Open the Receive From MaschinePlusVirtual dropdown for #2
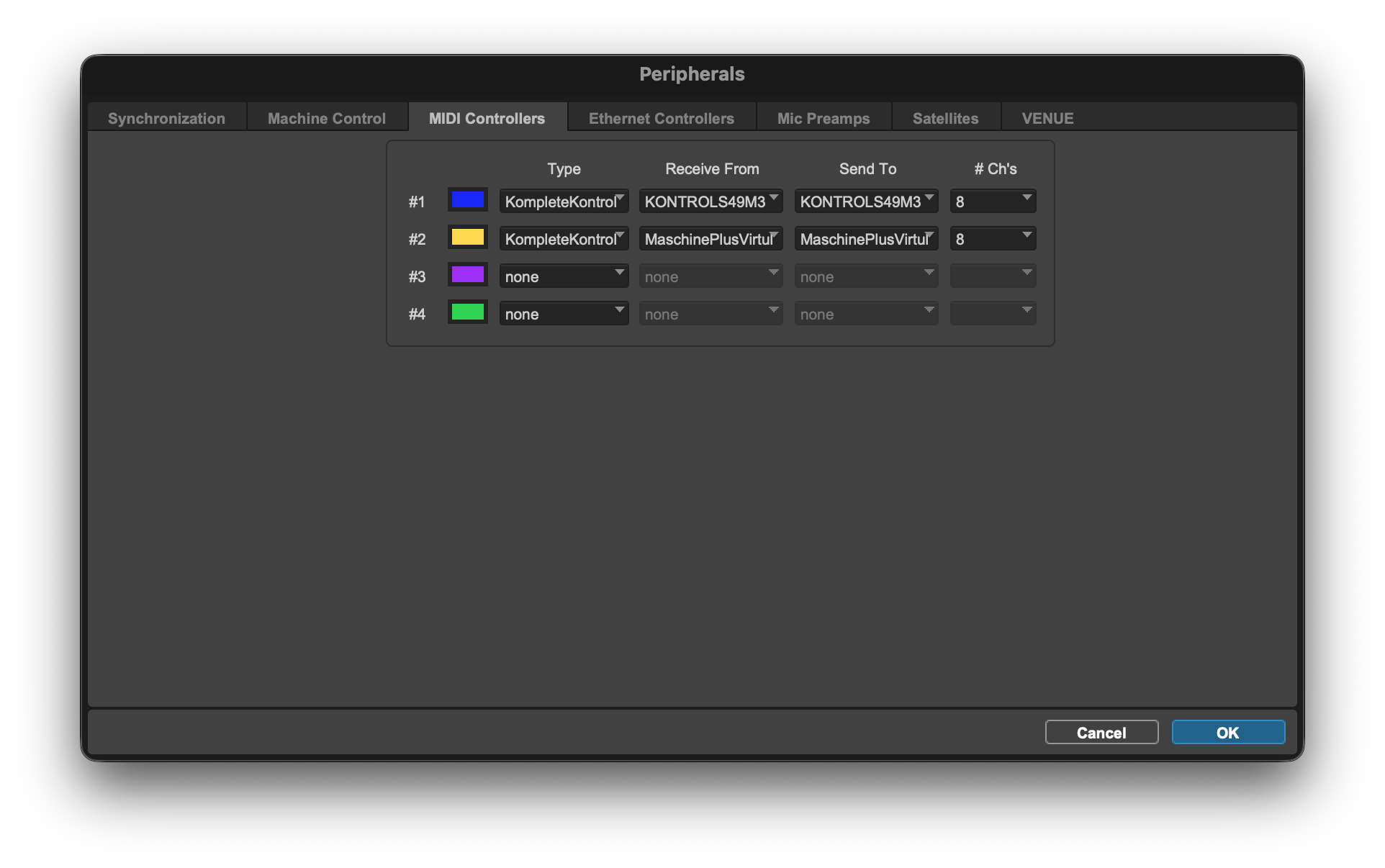The width and height of the screenshot is (1385, 868). point(710,239)
